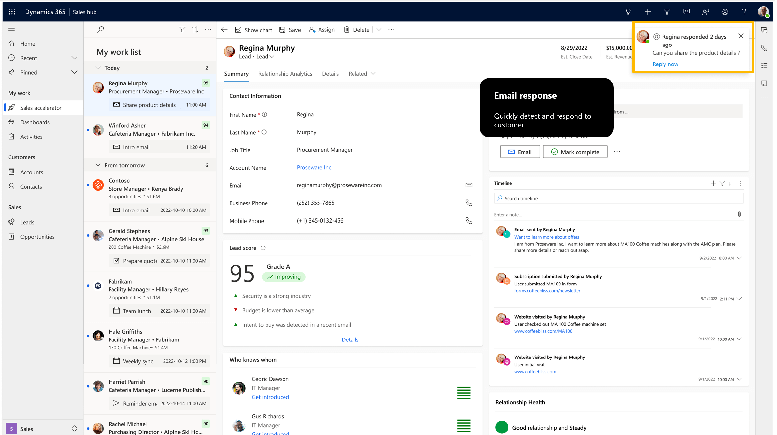
Task: Open Proseware Inc account name link
Action: tap(314, 167)
